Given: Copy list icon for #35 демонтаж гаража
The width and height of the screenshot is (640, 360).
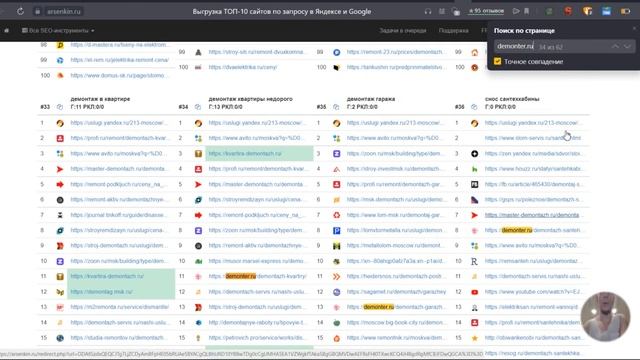Looking at the screenshot, I should (336, 107).
